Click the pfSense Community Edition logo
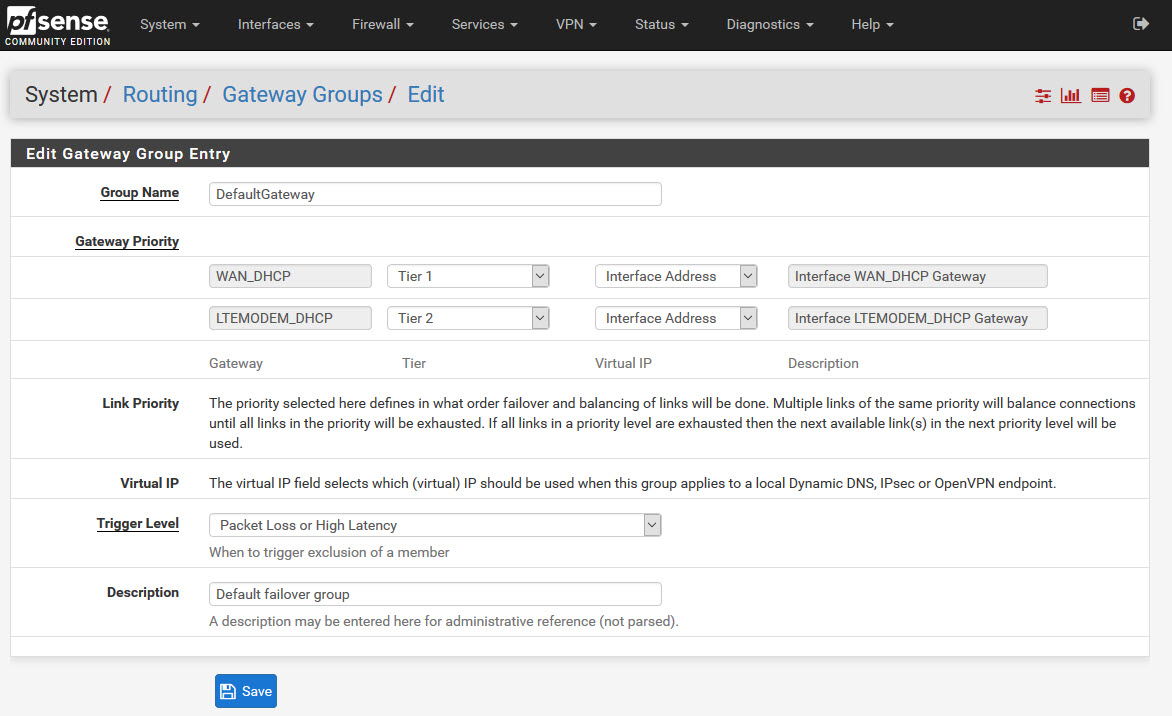The width and height of the screenshot is (1172, 716). (x=56, y=25)
